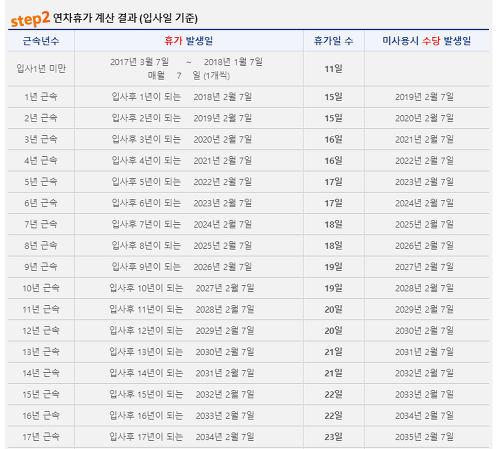Click the 입사1년 미만 row label

41,69
